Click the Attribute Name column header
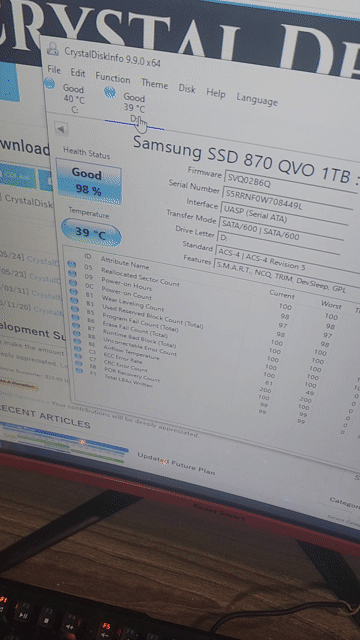Screen dimensions: 360x640 tap(124, 263)
